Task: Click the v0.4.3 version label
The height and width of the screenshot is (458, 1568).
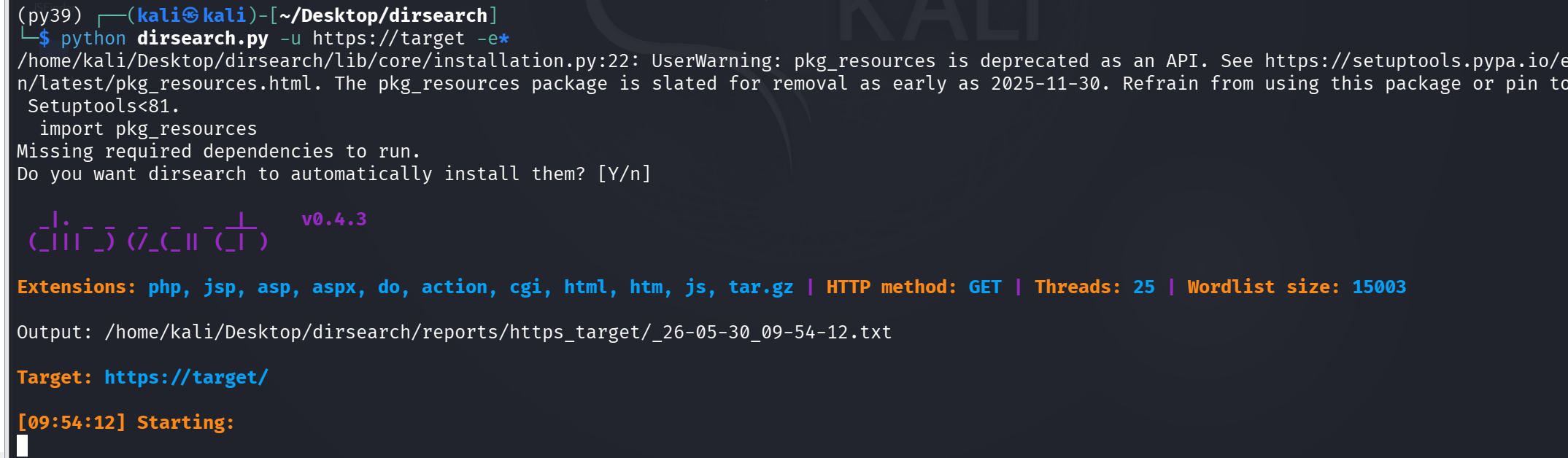Action: click(334, 220)
